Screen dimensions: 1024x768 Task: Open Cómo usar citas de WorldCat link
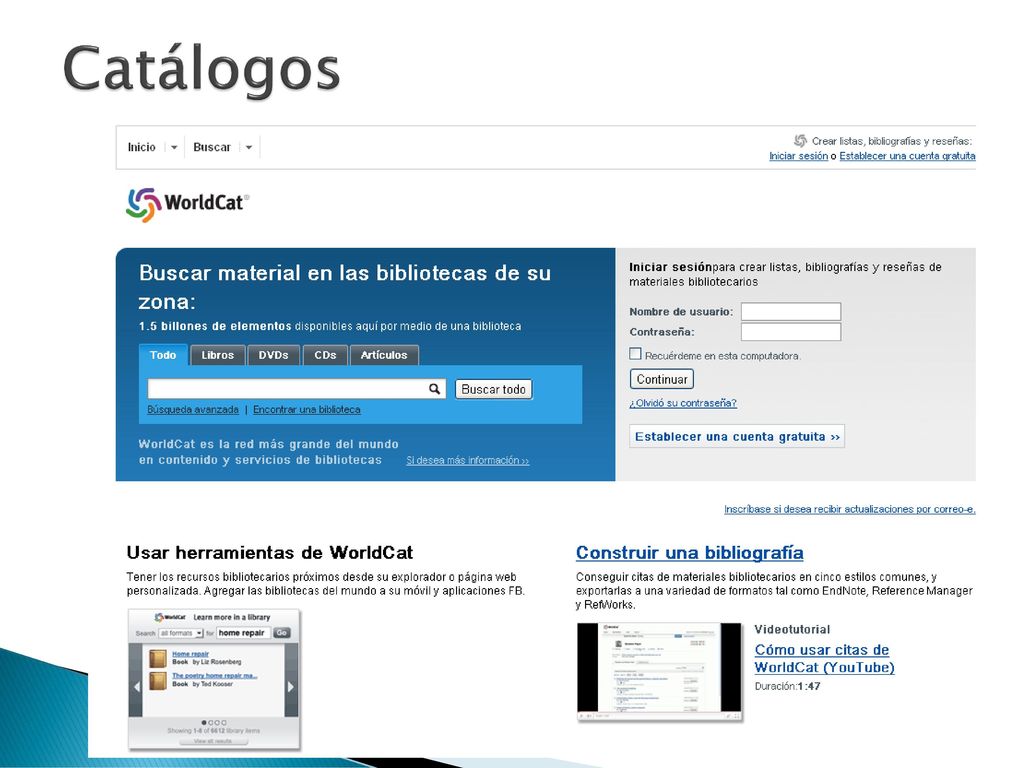pos(824,658)
